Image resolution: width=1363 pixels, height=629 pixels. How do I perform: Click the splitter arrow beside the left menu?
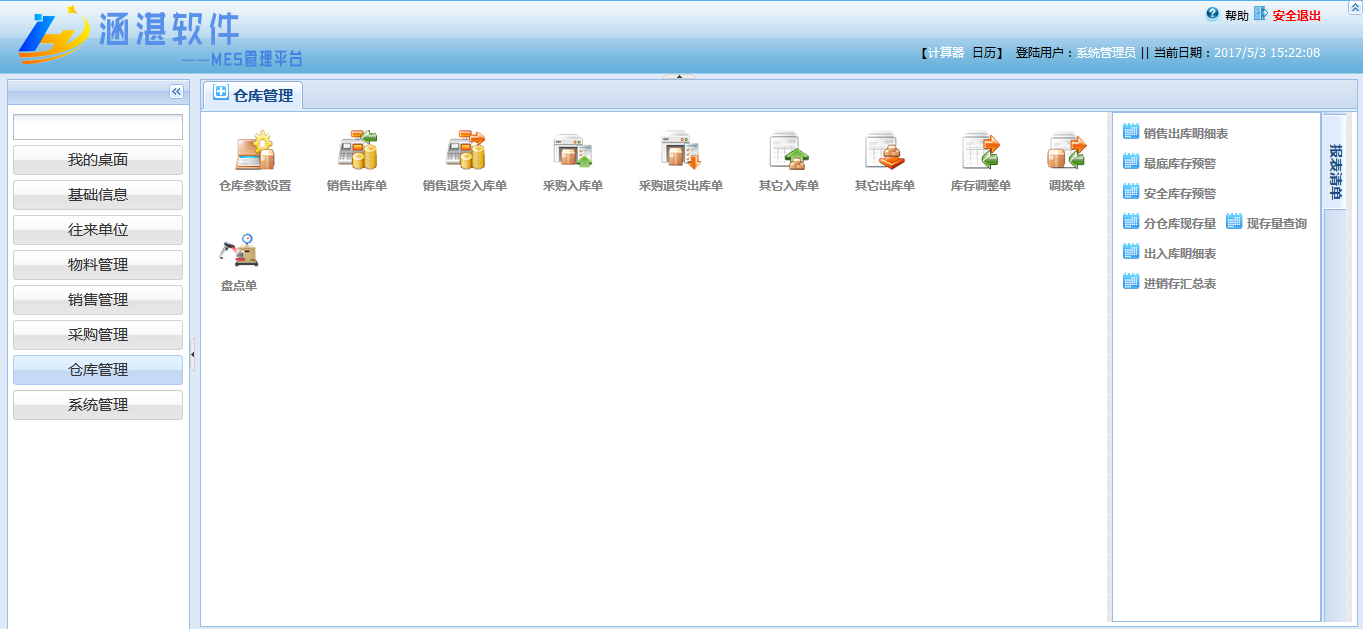coord(193,354)
